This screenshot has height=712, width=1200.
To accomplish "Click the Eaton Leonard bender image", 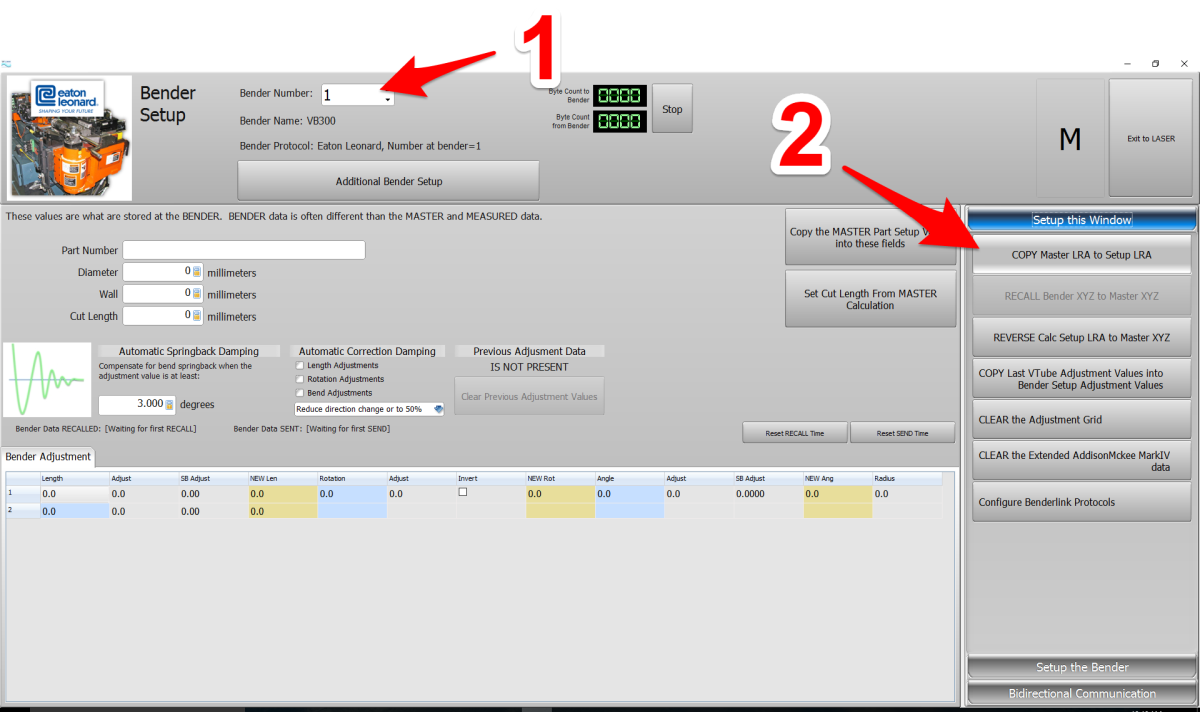I will pos(69,137).
